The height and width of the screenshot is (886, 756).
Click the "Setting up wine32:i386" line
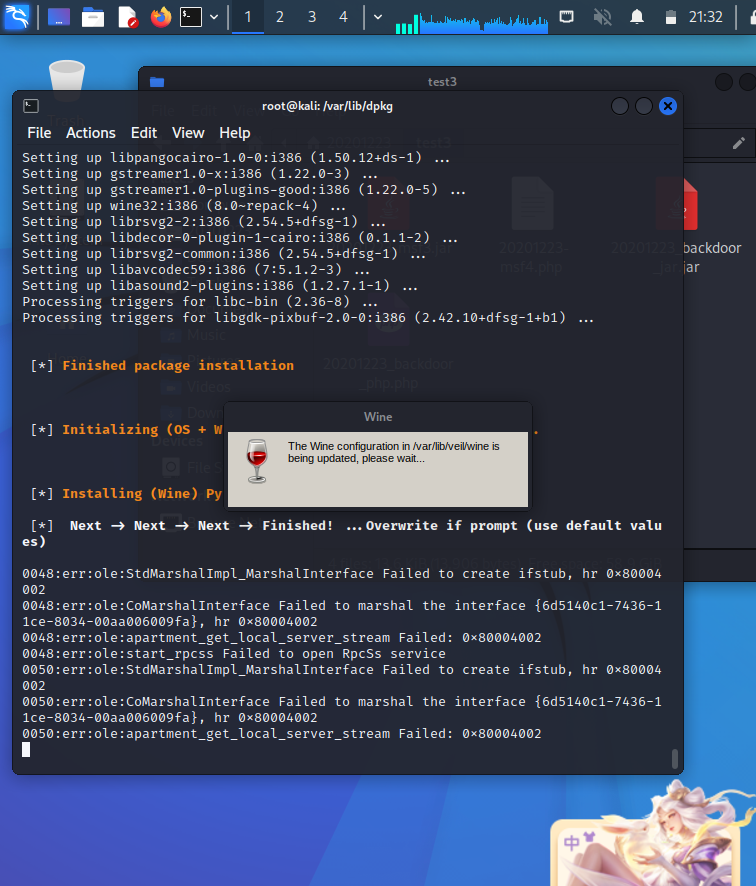click(184, 205)
